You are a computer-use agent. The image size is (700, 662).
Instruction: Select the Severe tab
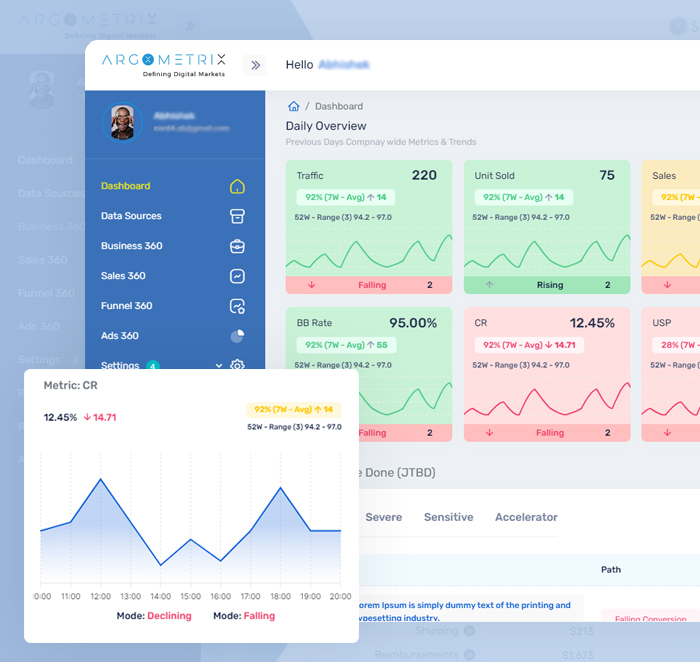click(383, 517)
